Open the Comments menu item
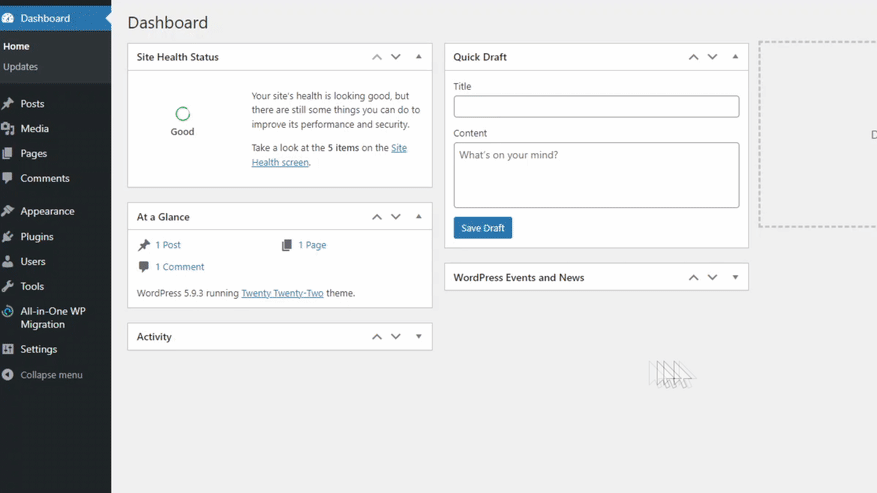 click(x=45, y=179)
